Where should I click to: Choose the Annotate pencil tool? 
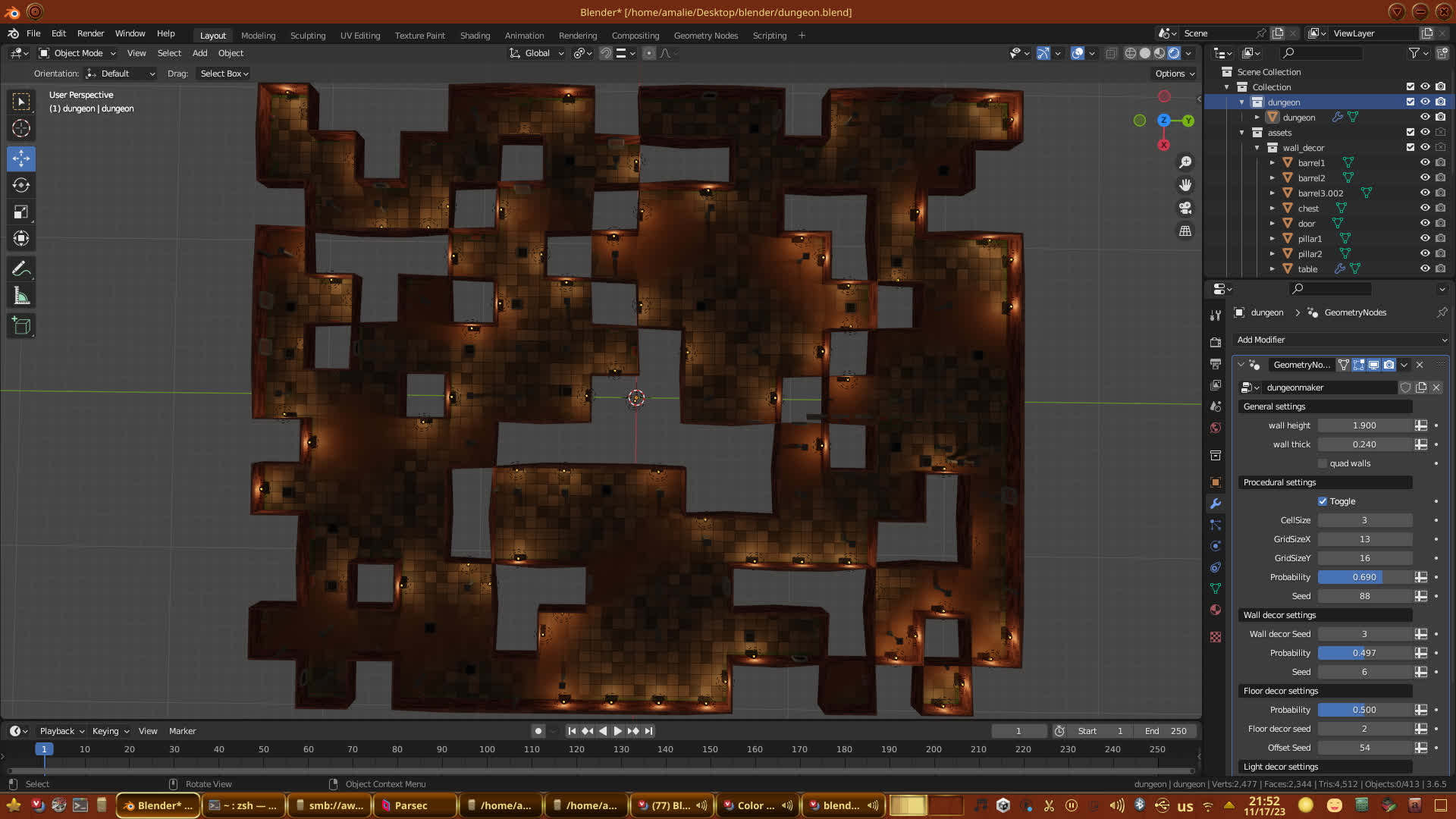21,268
